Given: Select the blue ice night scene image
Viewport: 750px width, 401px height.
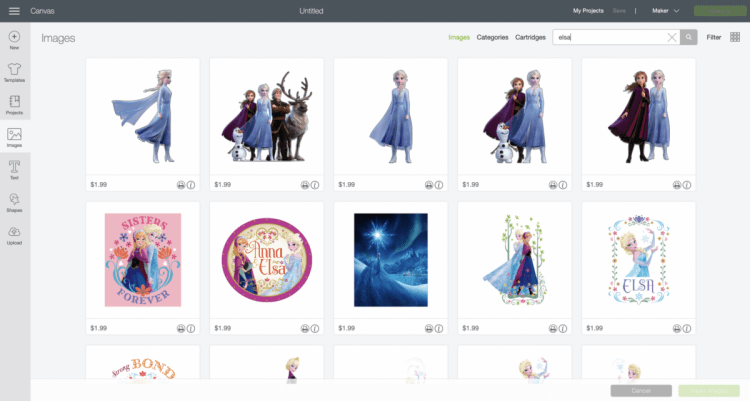Looking at the screenshot, I should point(391,260).
